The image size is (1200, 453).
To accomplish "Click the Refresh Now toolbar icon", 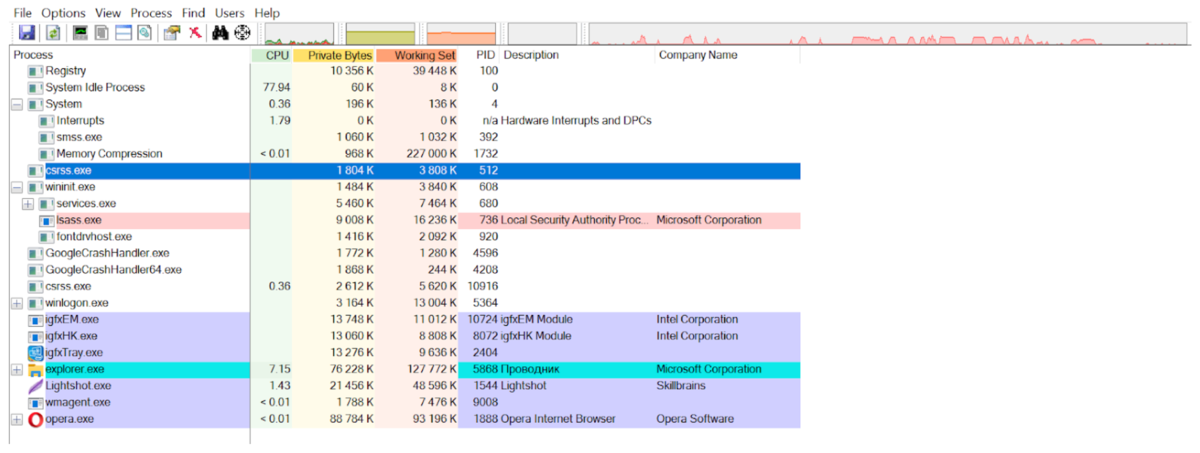I will 52,33.
